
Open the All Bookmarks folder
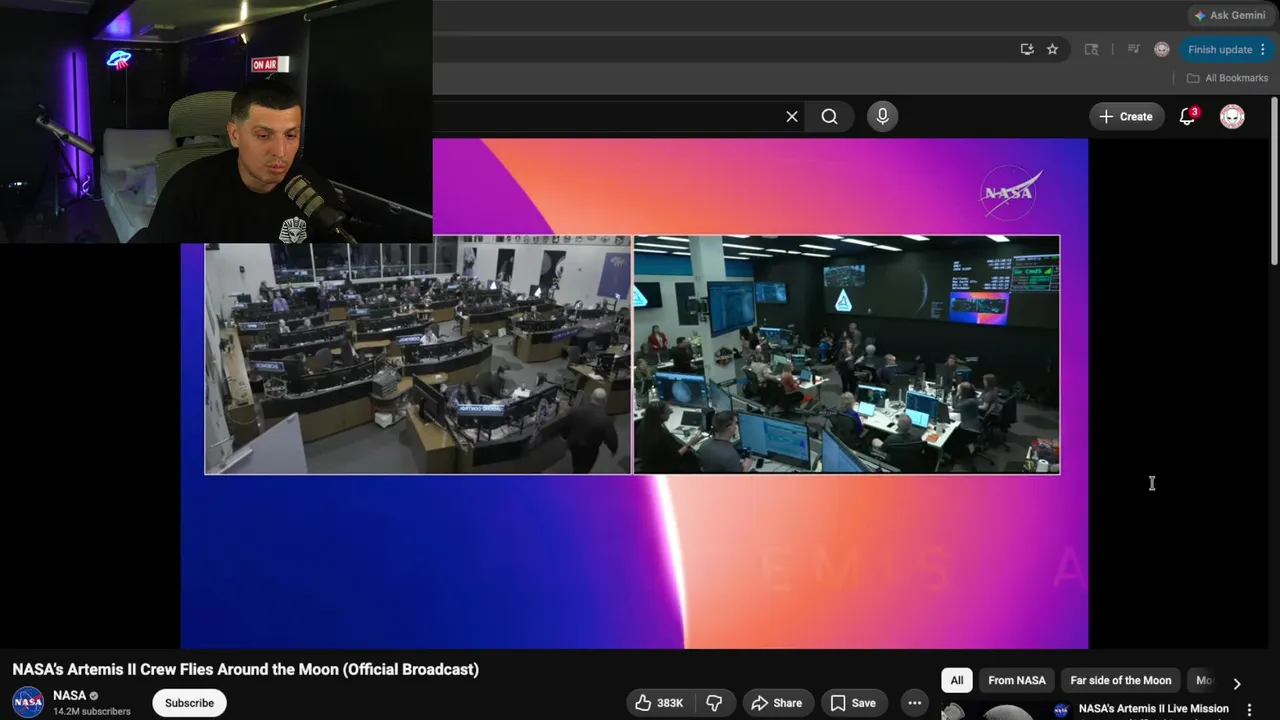1227,78
